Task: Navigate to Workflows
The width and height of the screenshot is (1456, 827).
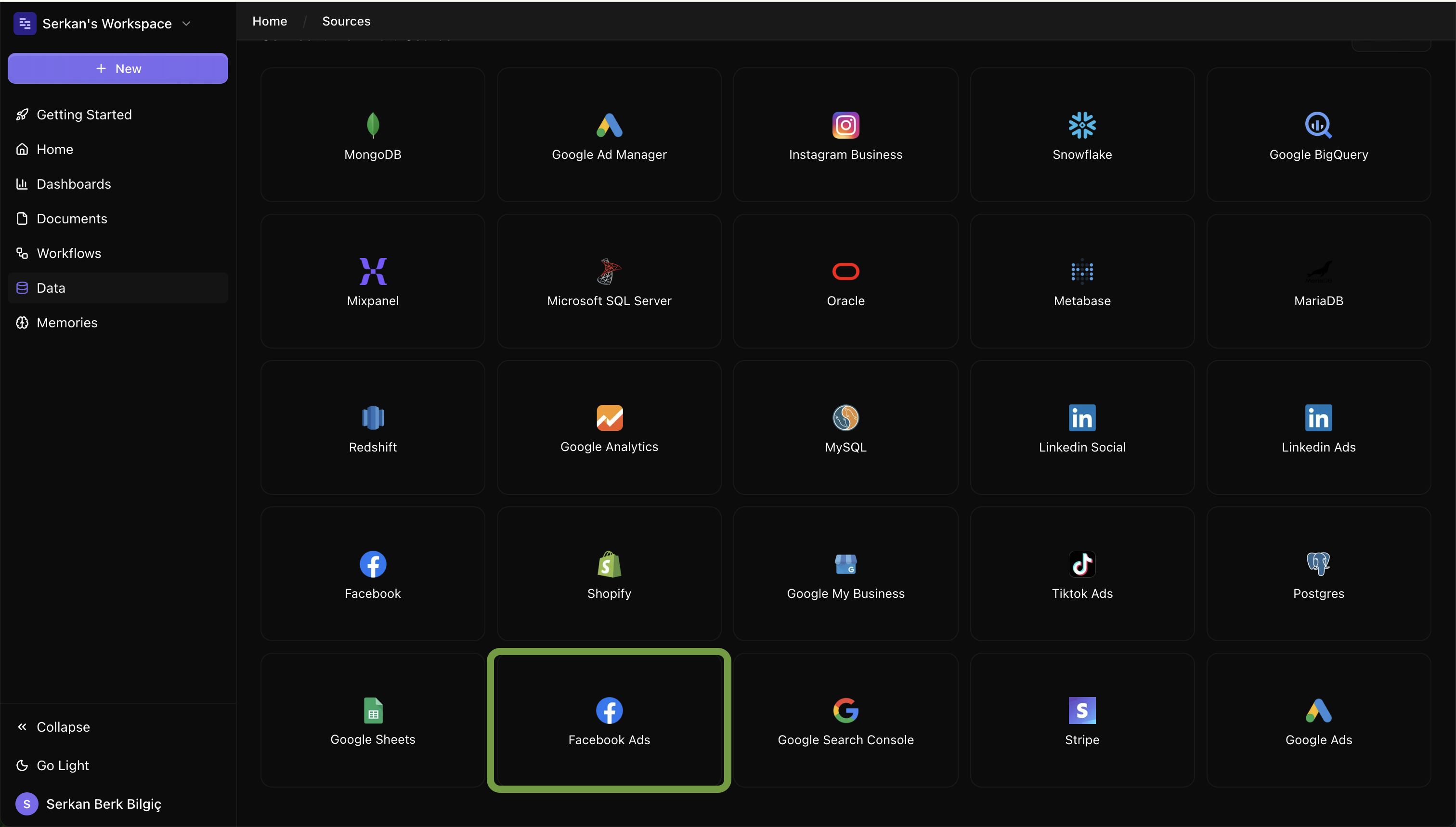Action: [x=117, y=253]
